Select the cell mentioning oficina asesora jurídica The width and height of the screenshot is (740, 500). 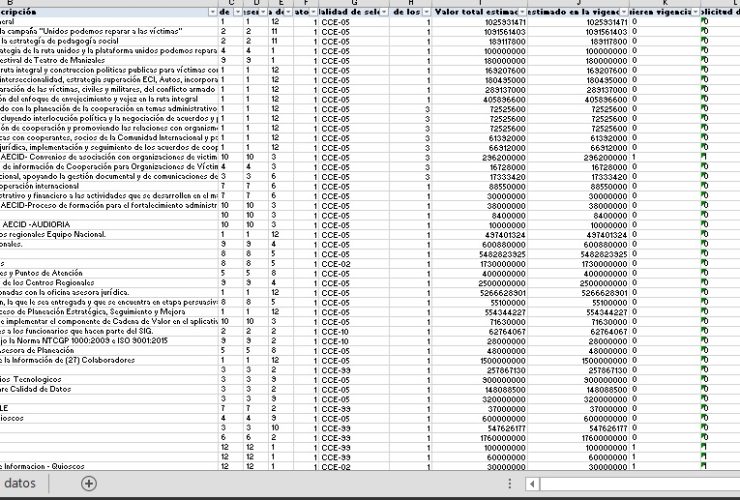click(109, 292)
